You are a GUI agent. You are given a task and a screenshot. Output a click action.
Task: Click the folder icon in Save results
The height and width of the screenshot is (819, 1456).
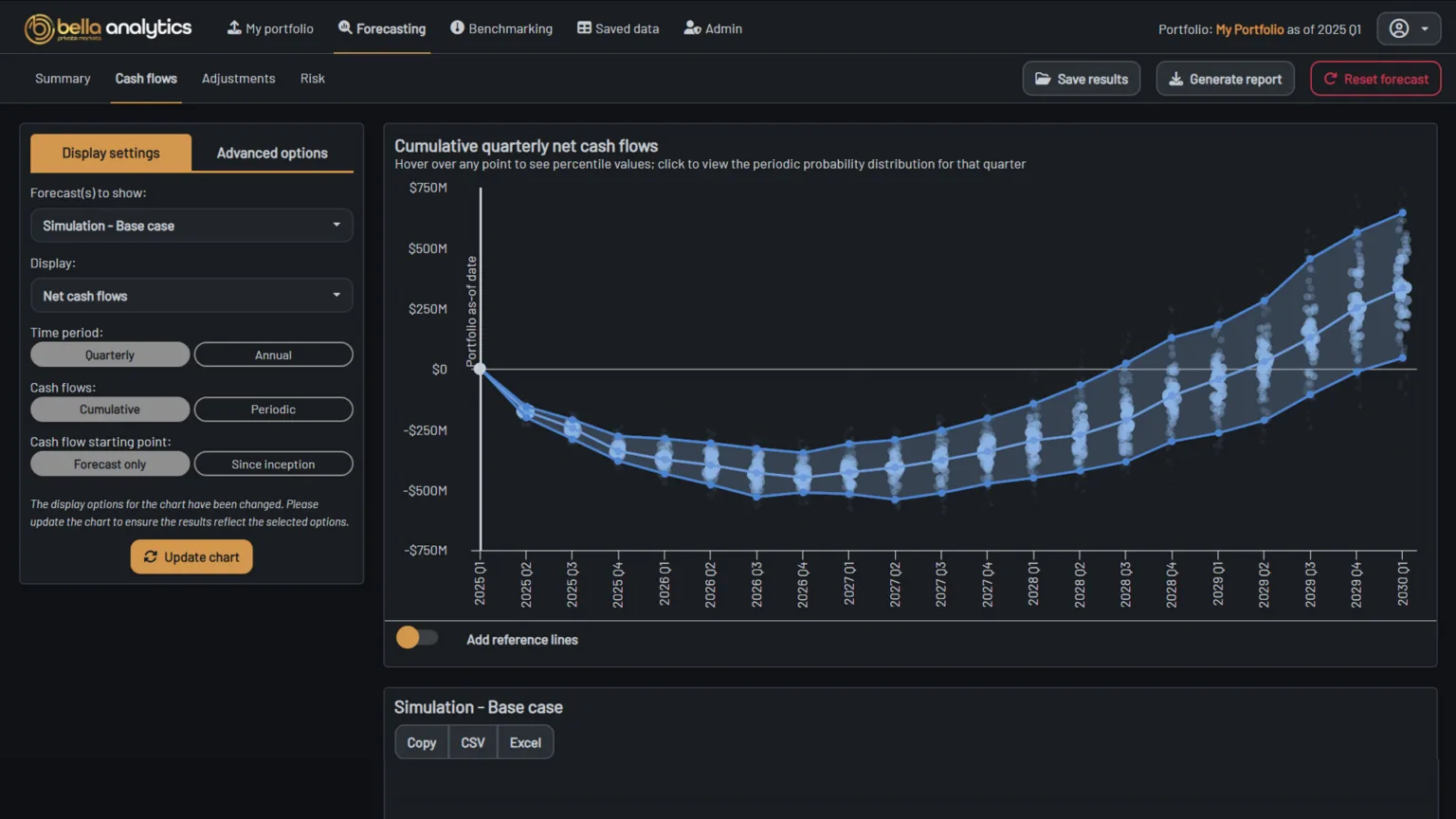(x=1043, y=79)
